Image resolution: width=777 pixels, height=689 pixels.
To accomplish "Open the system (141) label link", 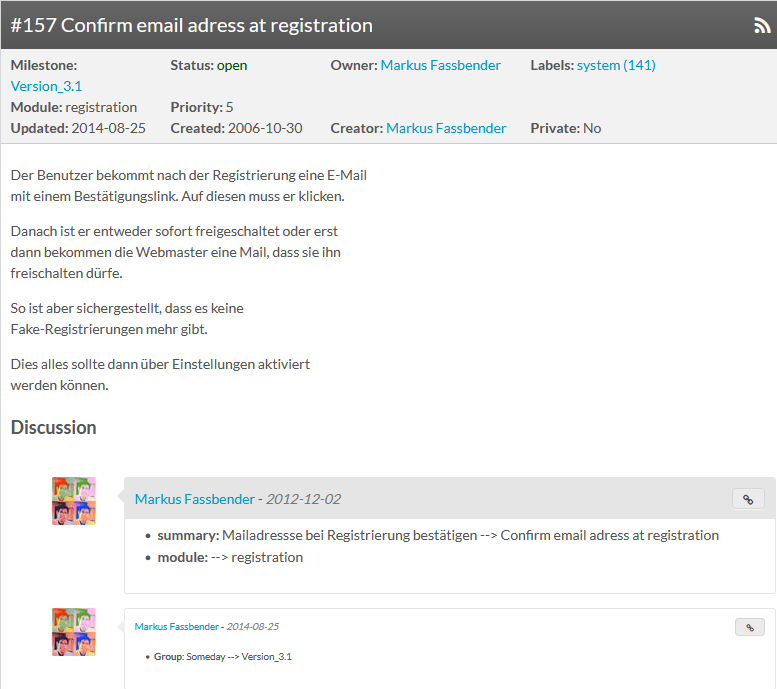I will pos(616,65).
